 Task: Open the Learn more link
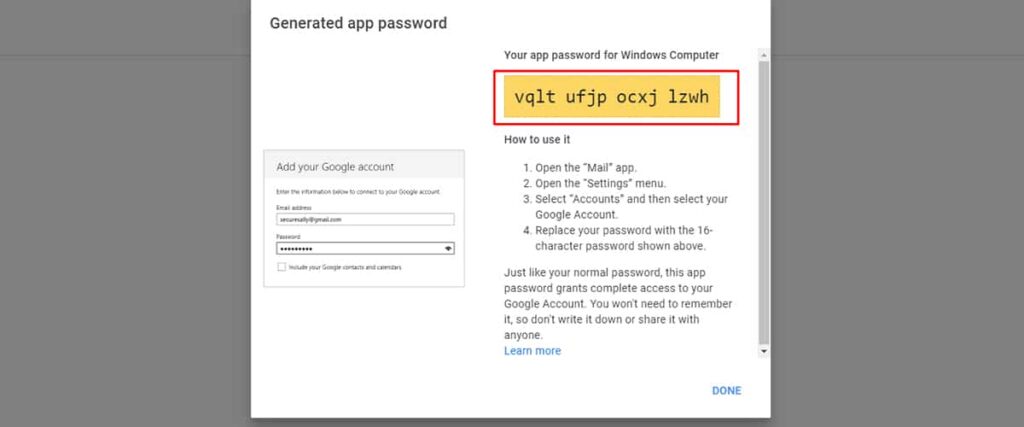point(532,351)
